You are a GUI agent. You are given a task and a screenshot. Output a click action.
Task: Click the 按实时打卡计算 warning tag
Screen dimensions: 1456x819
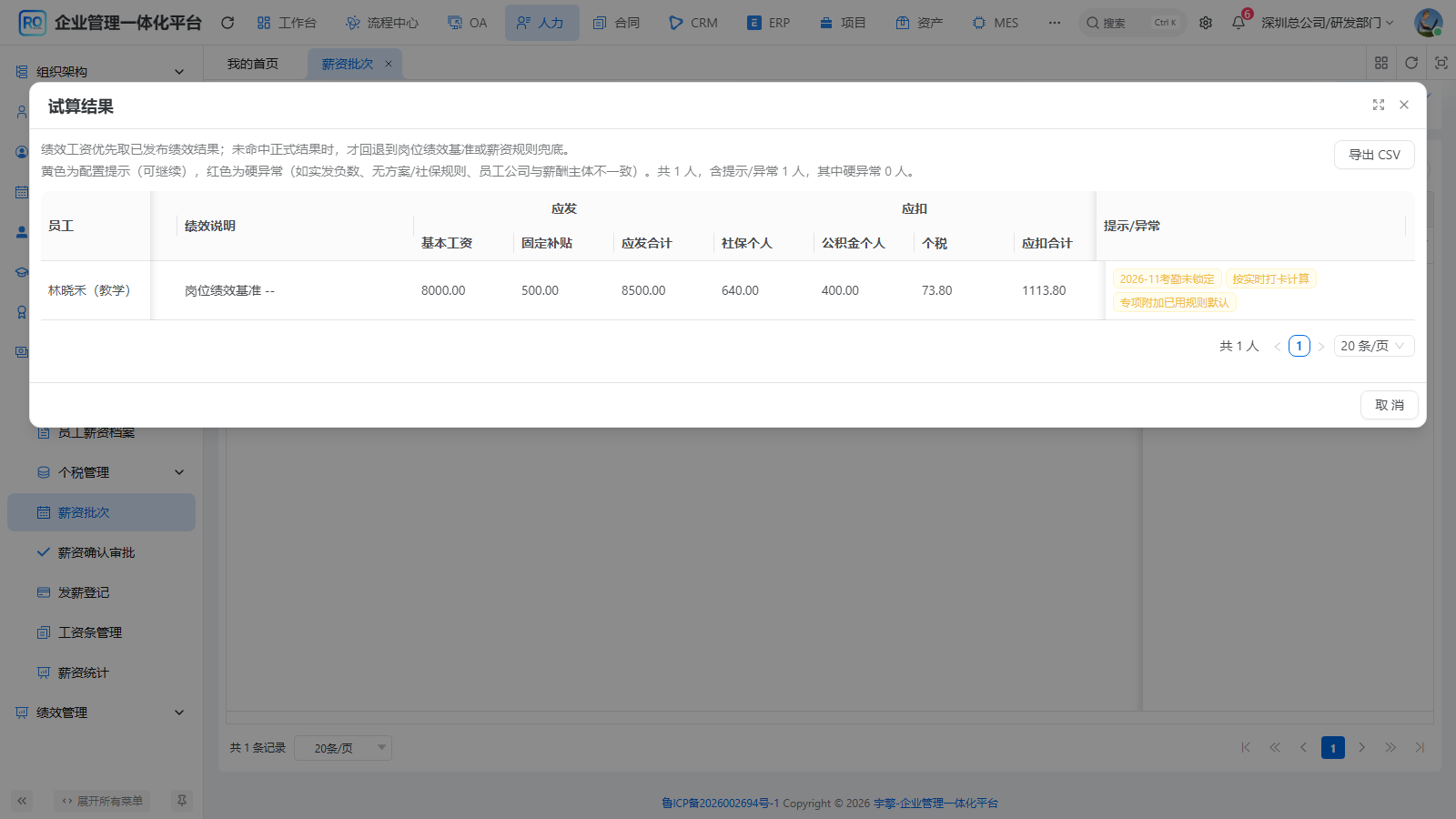(x=1271, y=279)
